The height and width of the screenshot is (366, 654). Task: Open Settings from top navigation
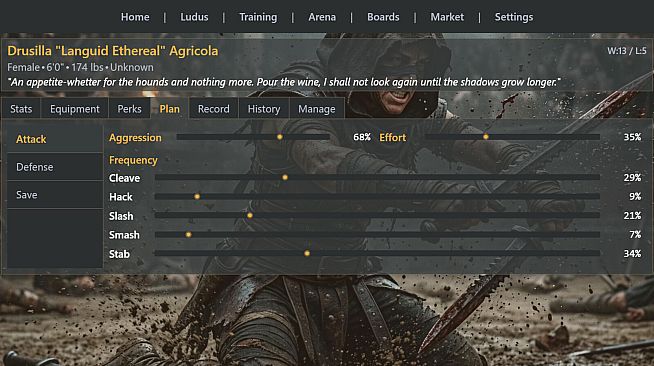(513, 17)
